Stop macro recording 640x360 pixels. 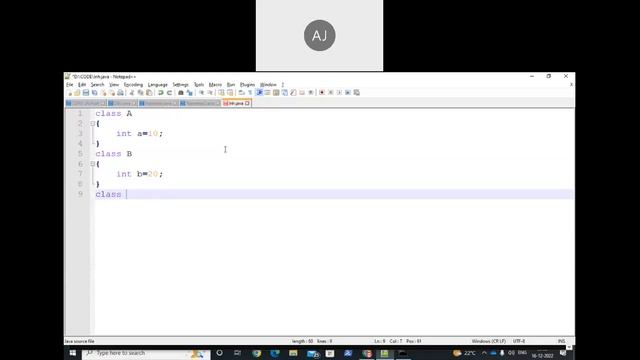click(x=331, y=93)
